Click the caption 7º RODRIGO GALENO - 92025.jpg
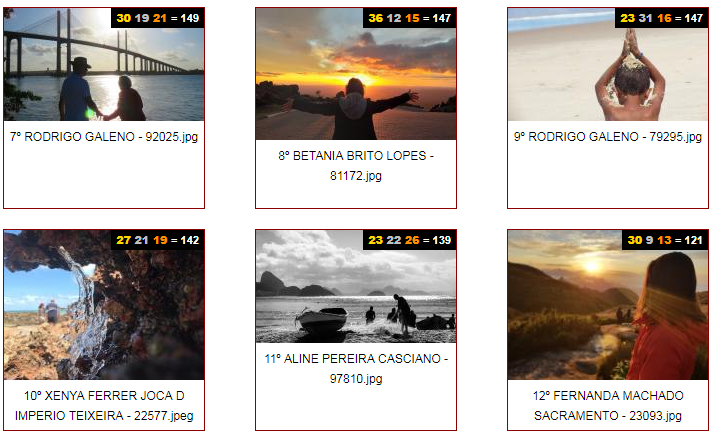 pos(104,136)
